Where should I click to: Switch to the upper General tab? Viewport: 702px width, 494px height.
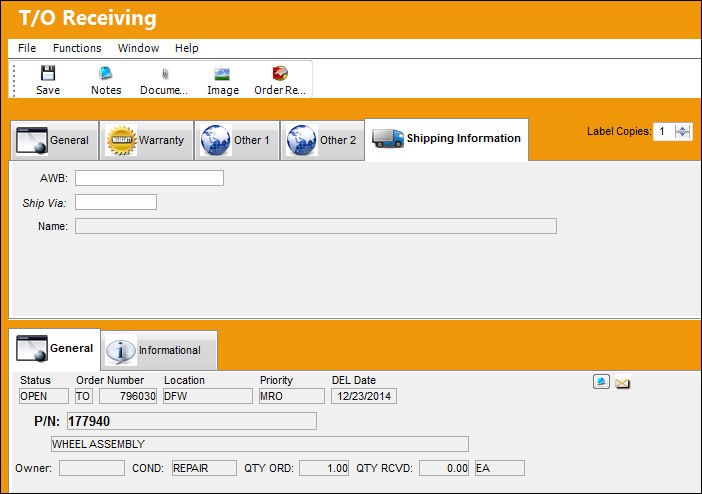click(54, 140)
